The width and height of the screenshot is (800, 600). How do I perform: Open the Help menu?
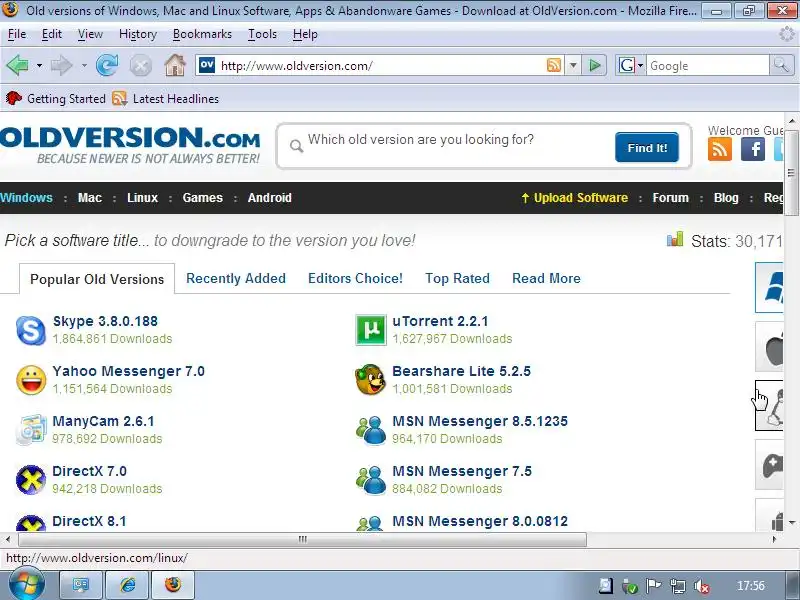[305, 34]
